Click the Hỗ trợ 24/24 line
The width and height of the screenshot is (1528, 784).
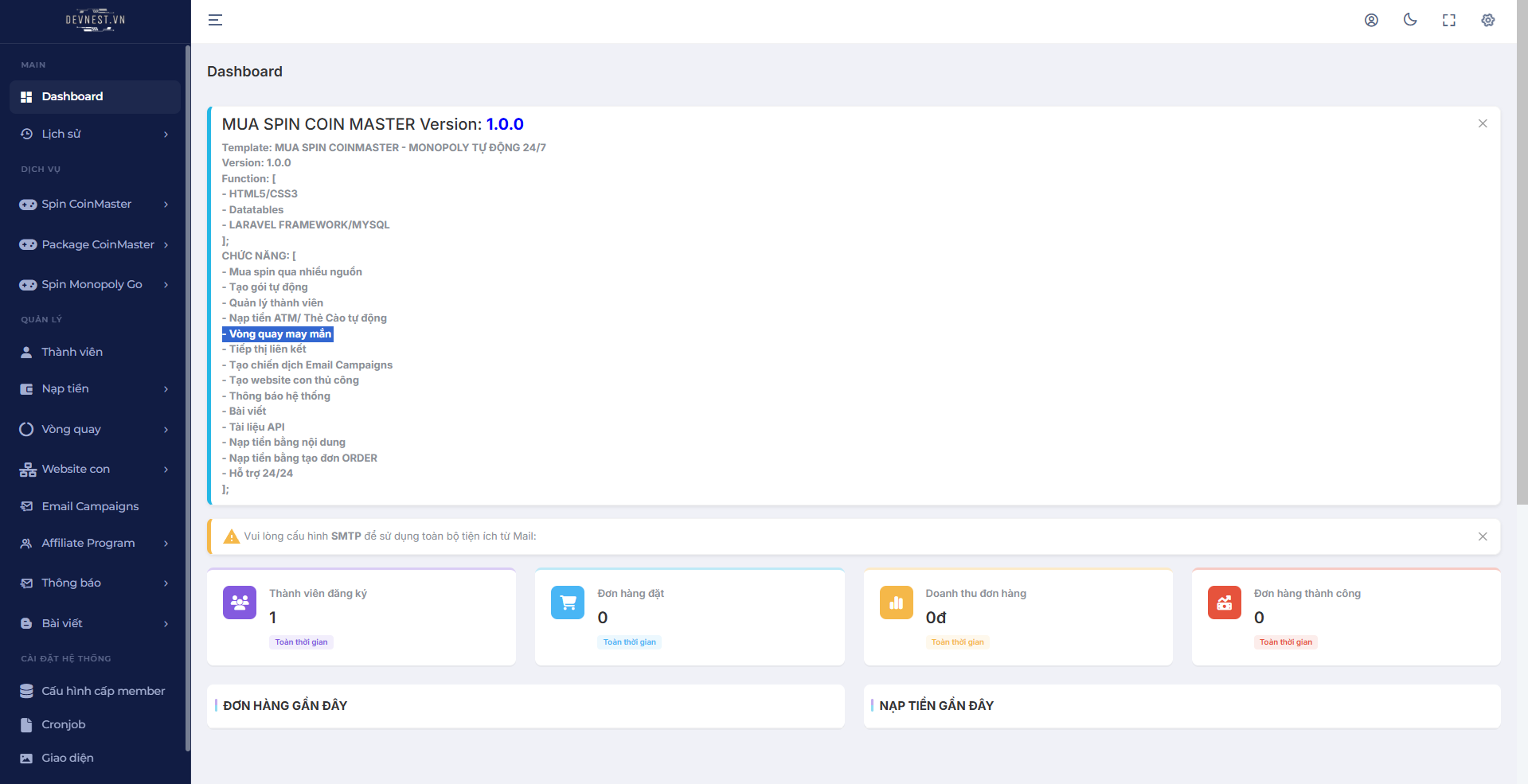point(257,474)
